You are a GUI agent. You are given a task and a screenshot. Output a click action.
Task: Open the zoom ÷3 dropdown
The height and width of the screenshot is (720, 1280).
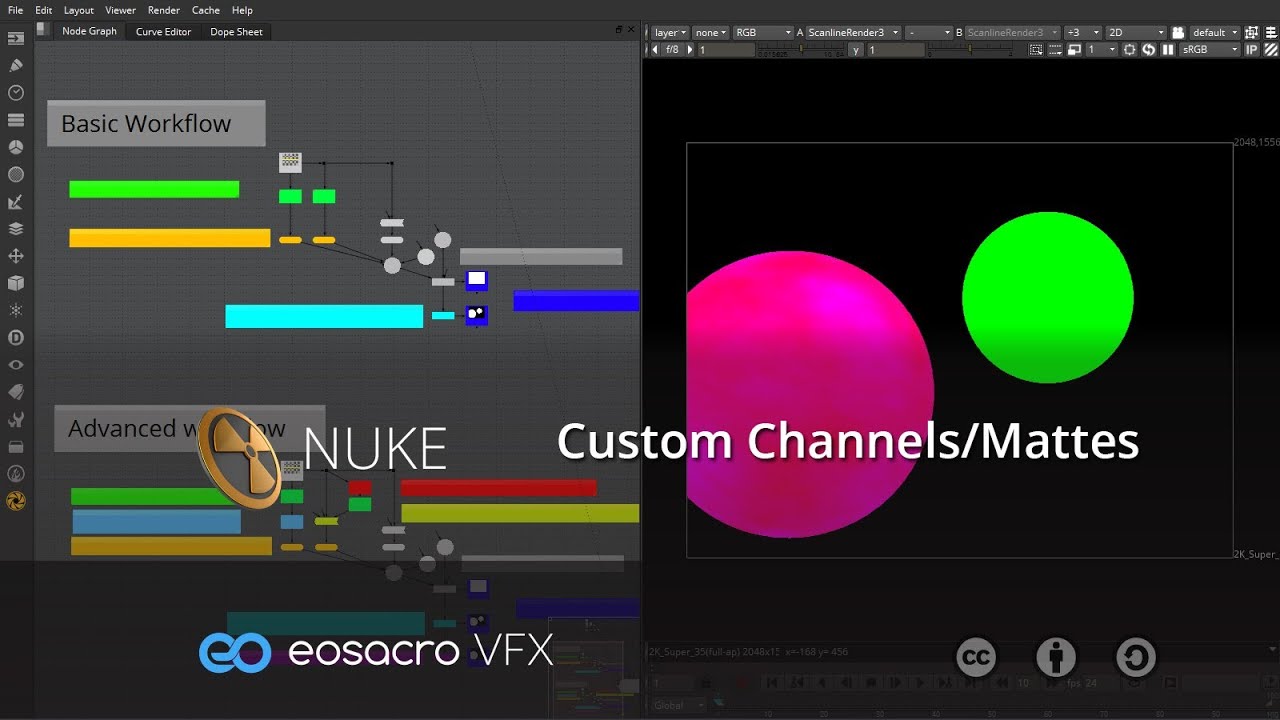(x=1082, y=33)
